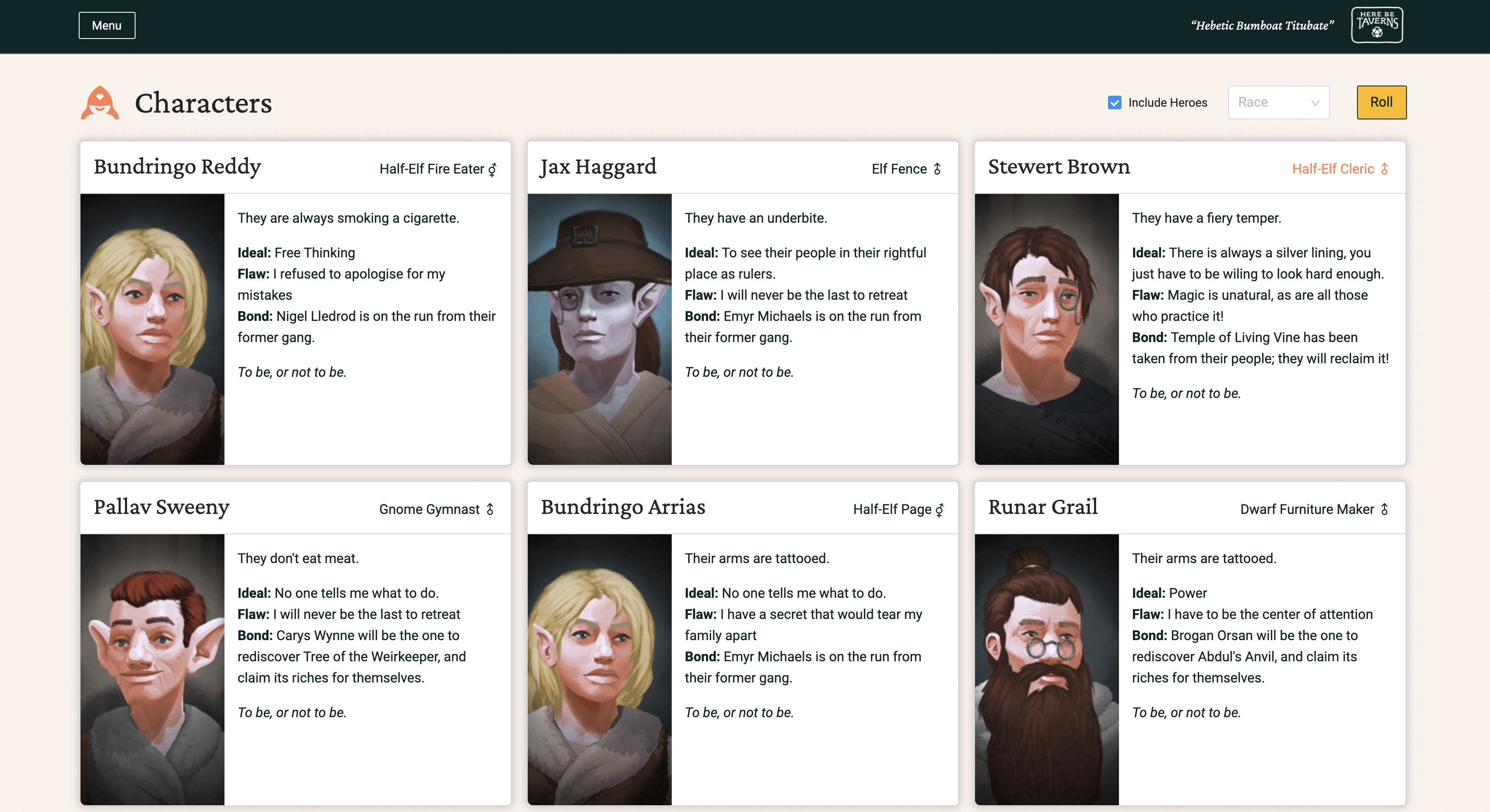
Task: Click the orange Characters hooded figure icon
Action: tap(100, 103)
